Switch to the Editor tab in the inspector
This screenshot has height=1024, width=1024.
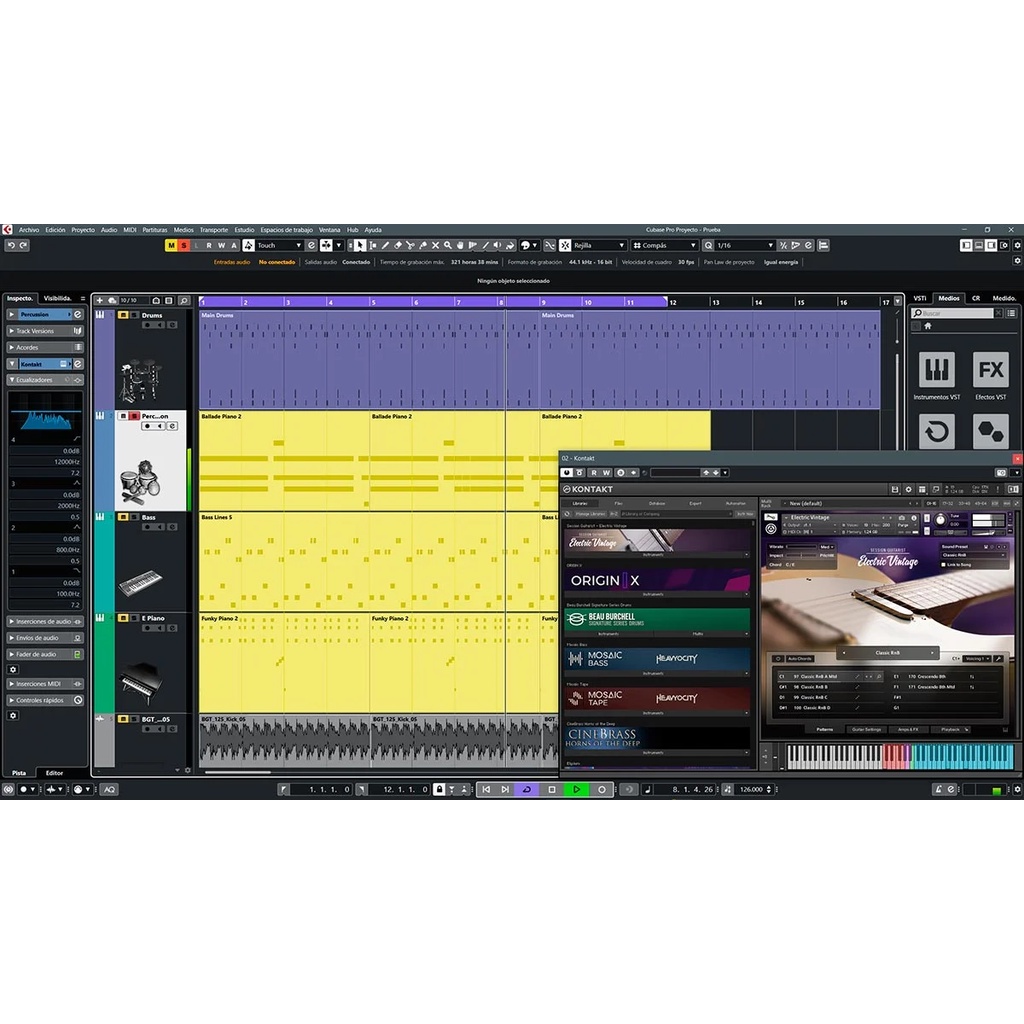coord(54,773)
